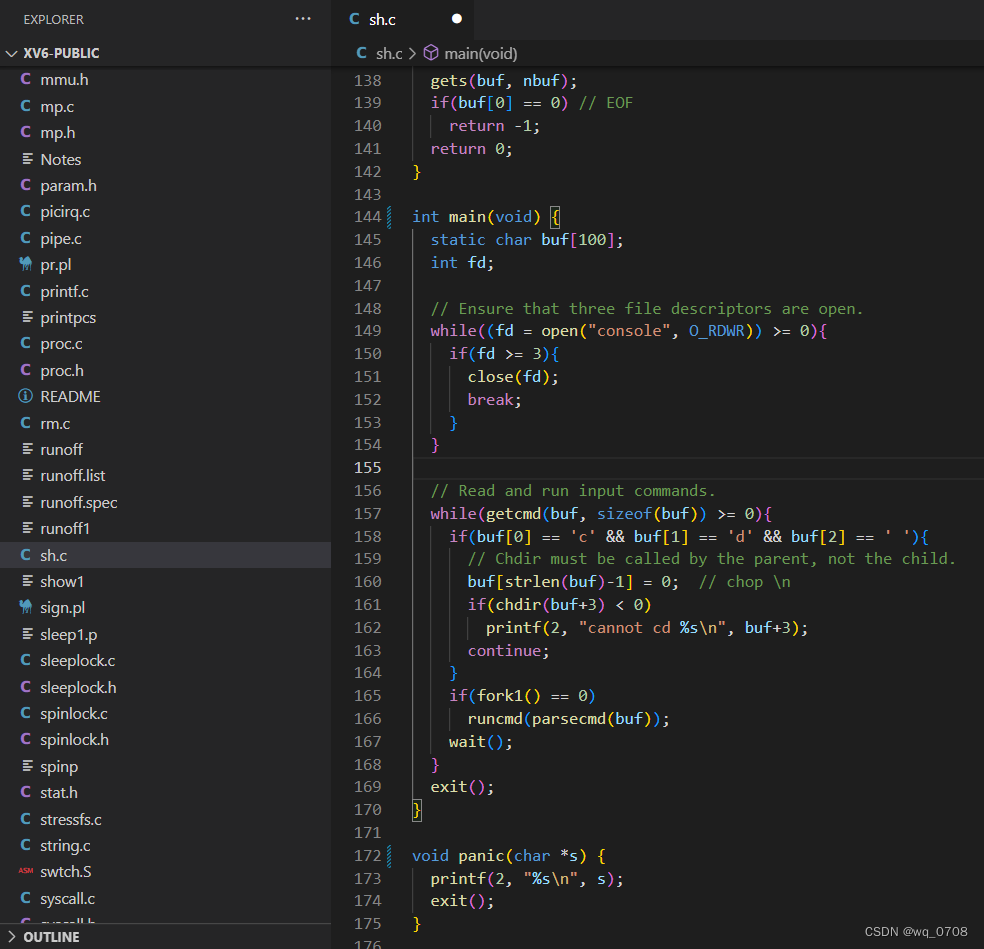Image resolution: width=984 pixels, height=949 pixels.
Task: Open rm.c file
Action: [55, 424]
